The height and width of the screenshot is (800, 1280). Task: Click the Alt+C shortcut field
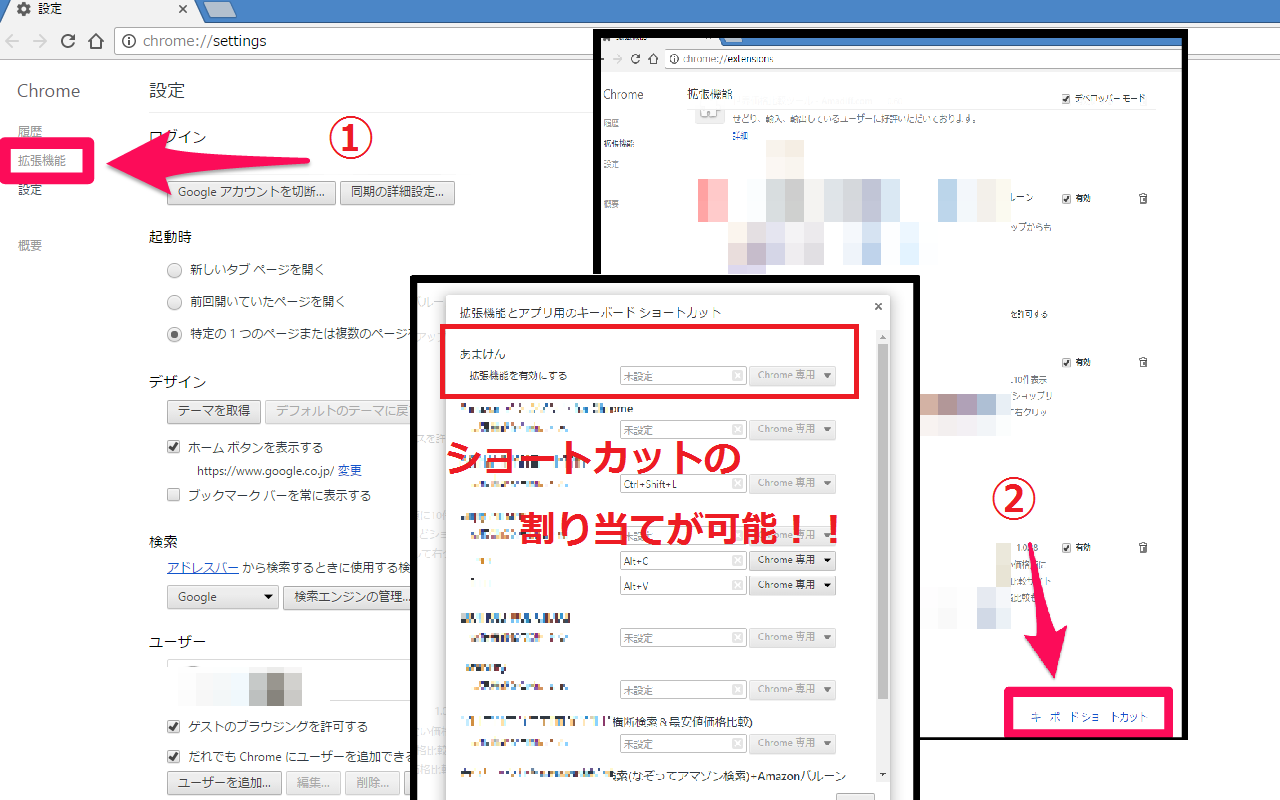(683, 560)
